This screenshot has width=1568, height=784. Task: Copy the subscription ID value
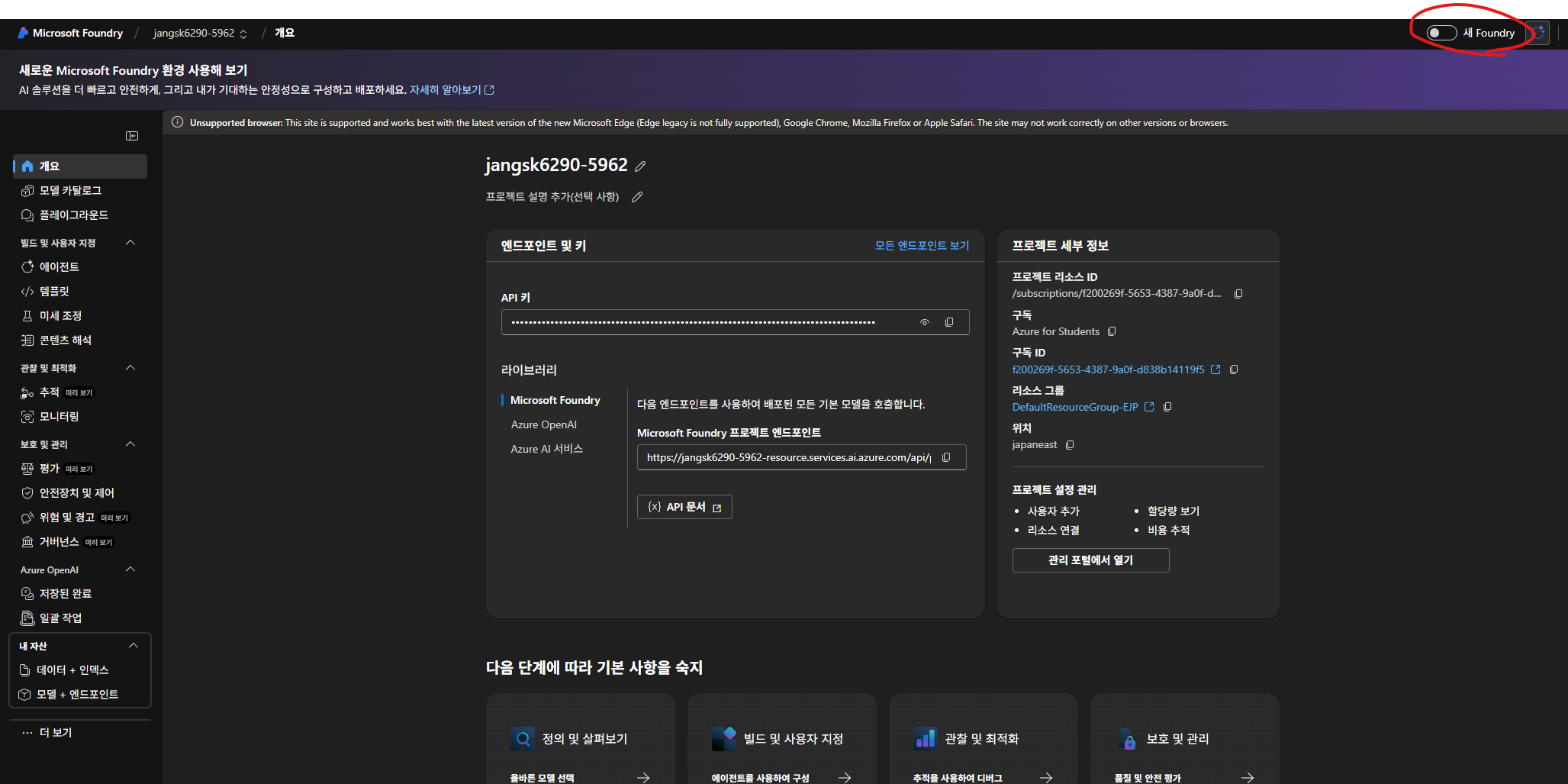(x=1234, y=369)
